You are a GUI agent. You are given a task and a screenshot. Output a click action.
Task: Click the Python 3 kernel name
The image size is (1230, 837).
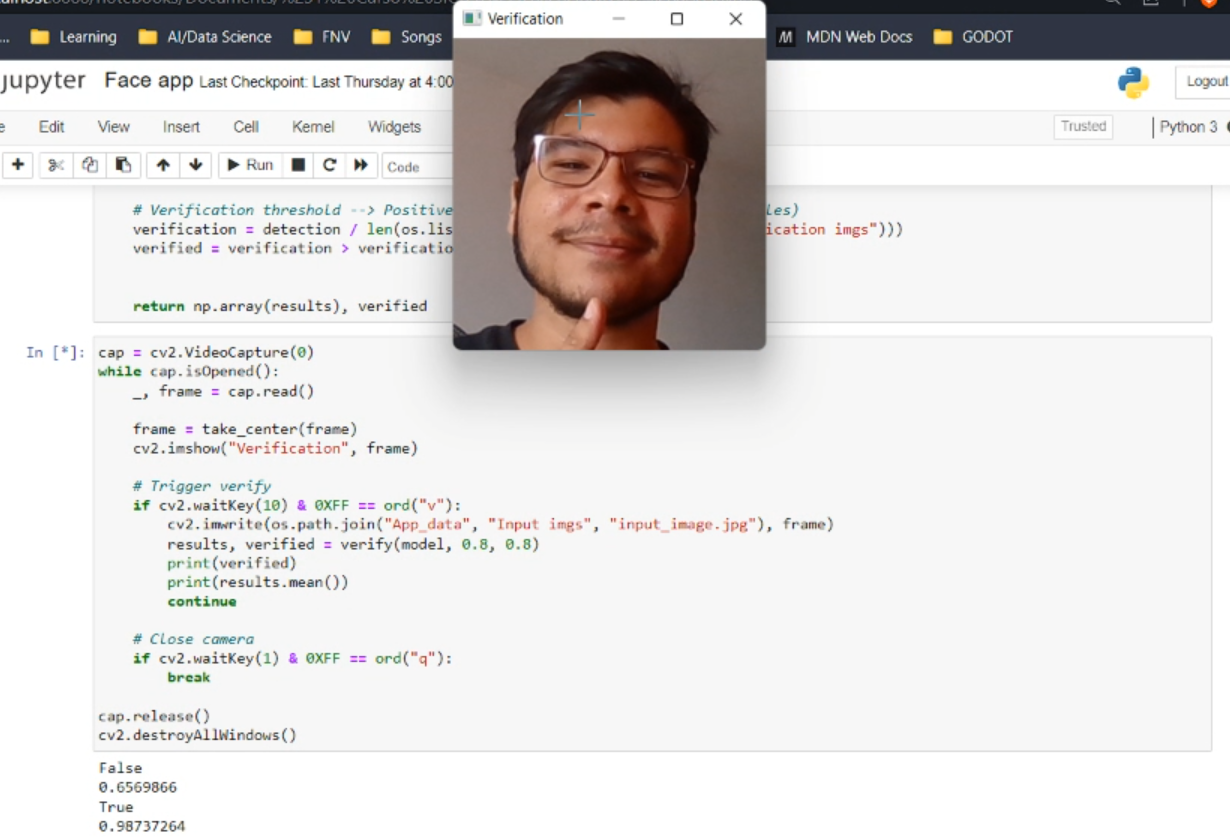pyautogui.click(x=1189, y=127)
